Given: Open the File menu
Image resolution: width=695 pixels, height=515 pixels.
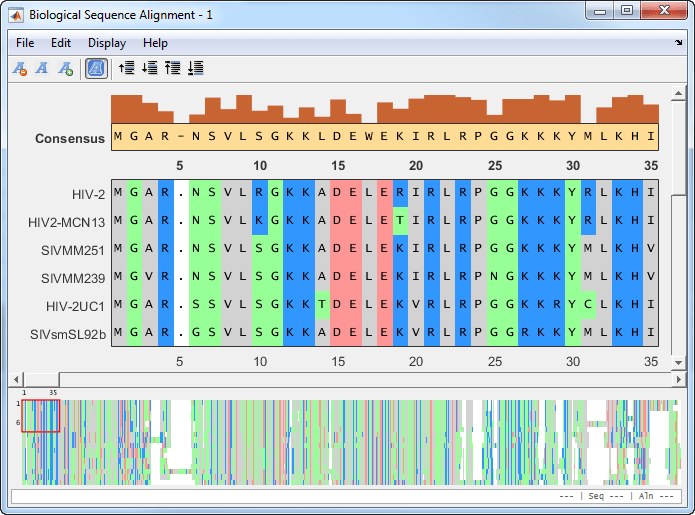Looking at the screenshot, I should pyautogui.click(x=25, y=43).
